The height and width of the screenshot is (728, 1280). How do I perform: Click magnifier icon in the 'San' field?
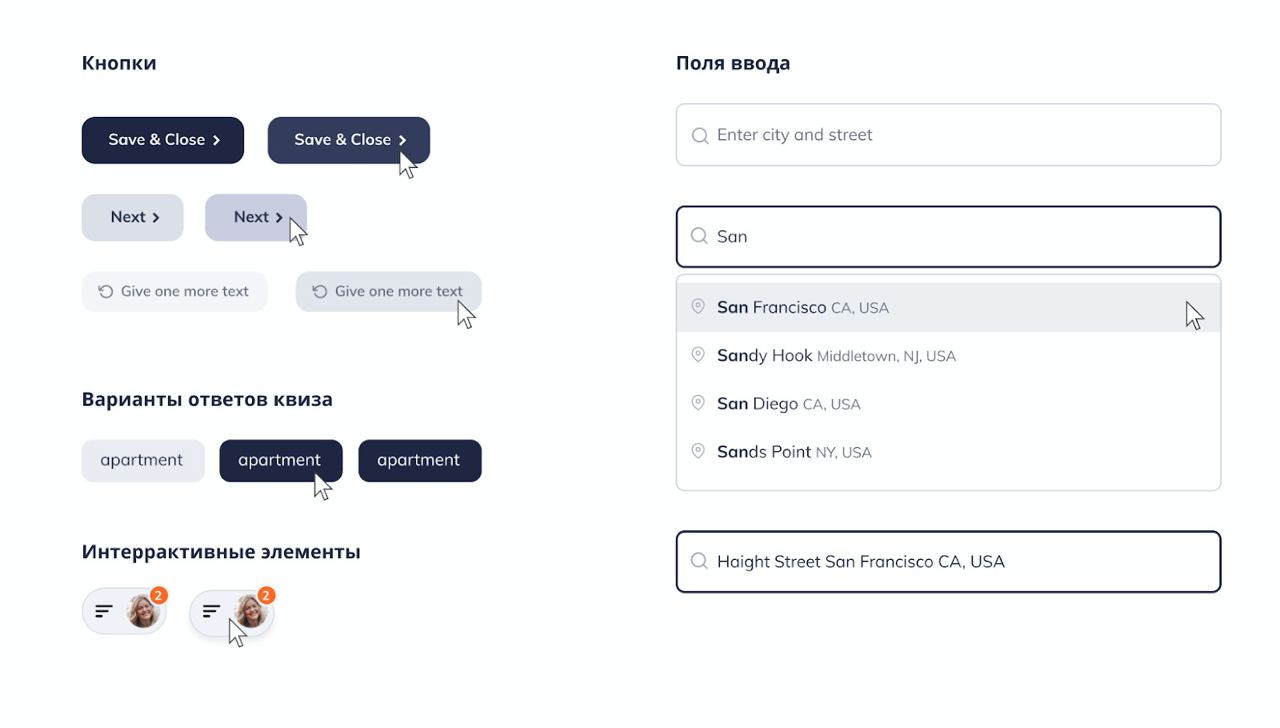[x=700, y=237]
